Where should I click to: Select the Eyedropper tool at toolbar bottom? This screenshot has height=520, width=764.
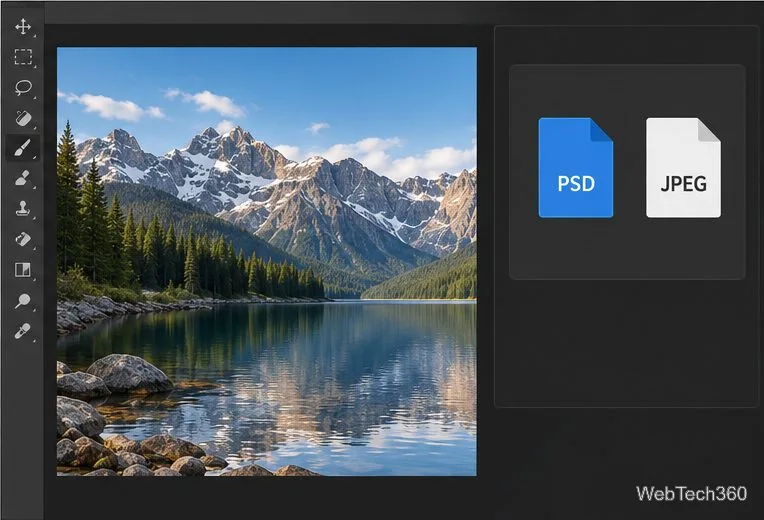pyautogui.click(x=23, y=331)
